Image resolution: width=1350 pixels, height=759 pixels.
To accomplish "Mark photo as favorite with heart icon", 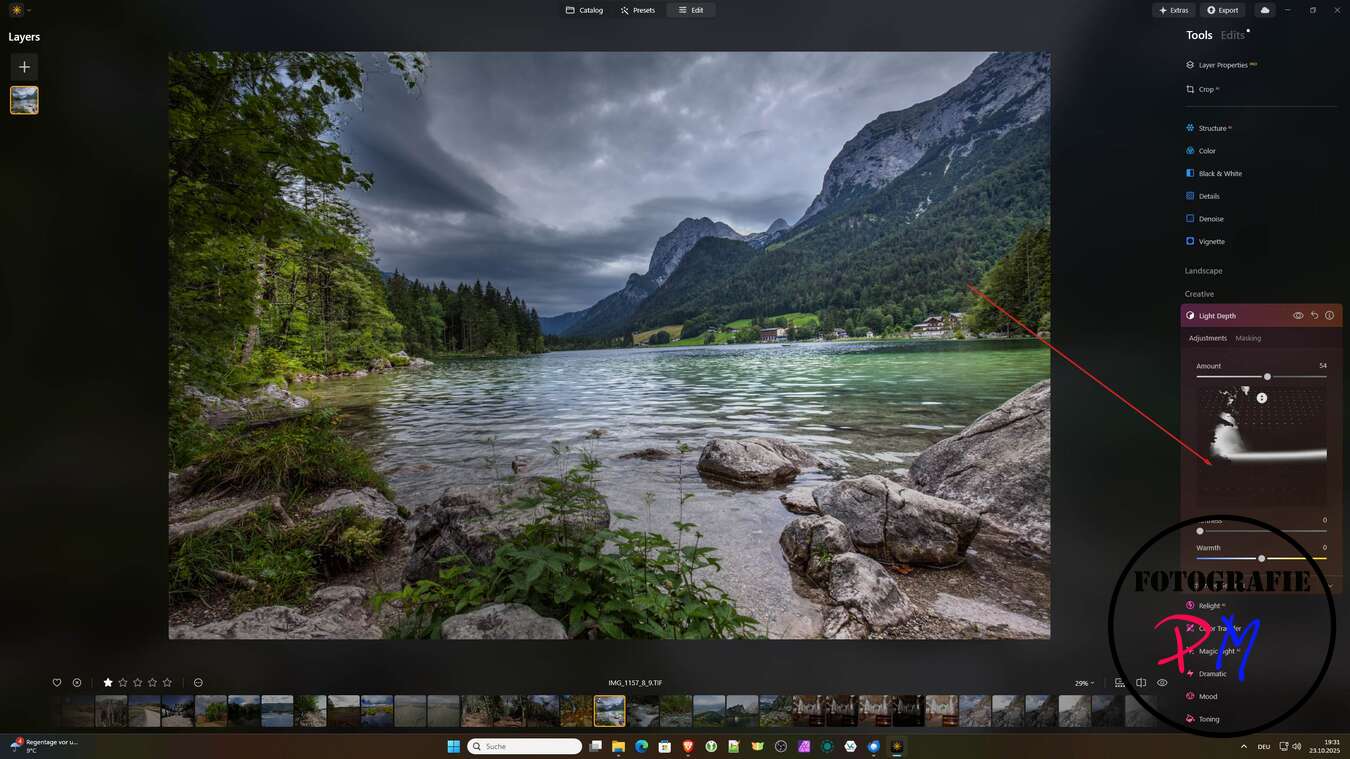I will pyautogui.click(x=57, y=683).
